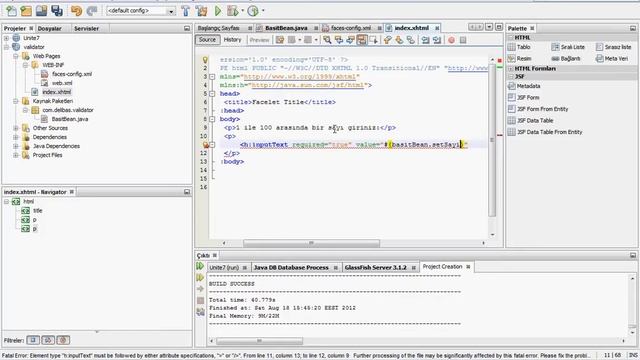Screen dimensions: 640x360
Task: Click the Source view button
Action: (207, 40)
